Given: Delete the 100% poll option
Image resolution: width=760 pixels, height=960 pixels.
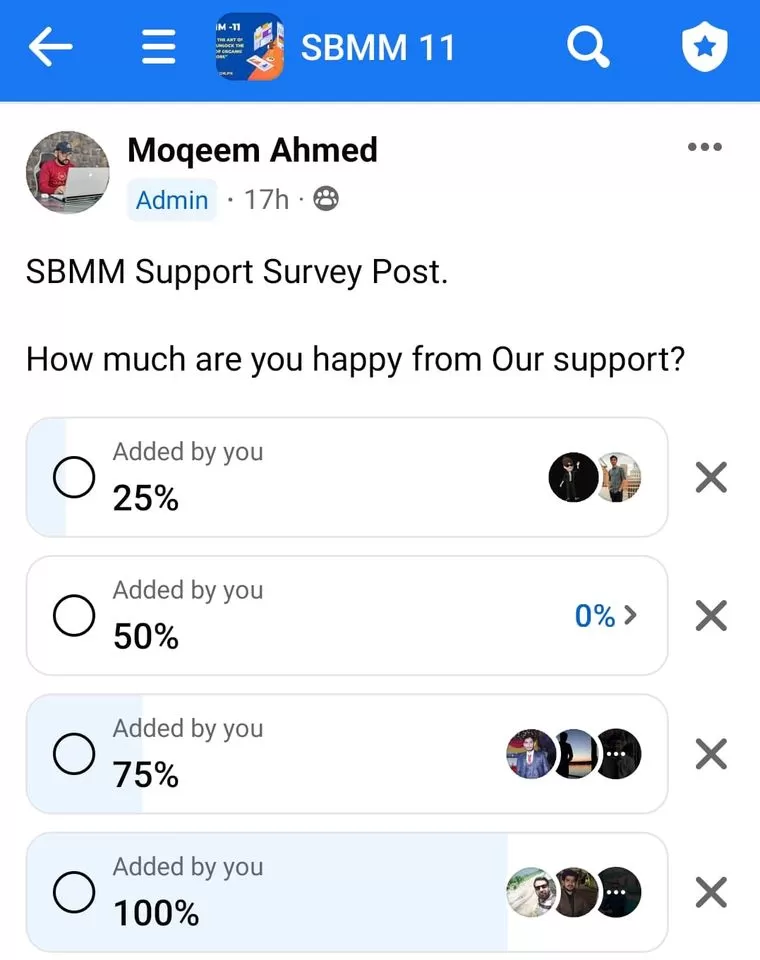Looking at the screenshot, I should click(710, 892).
